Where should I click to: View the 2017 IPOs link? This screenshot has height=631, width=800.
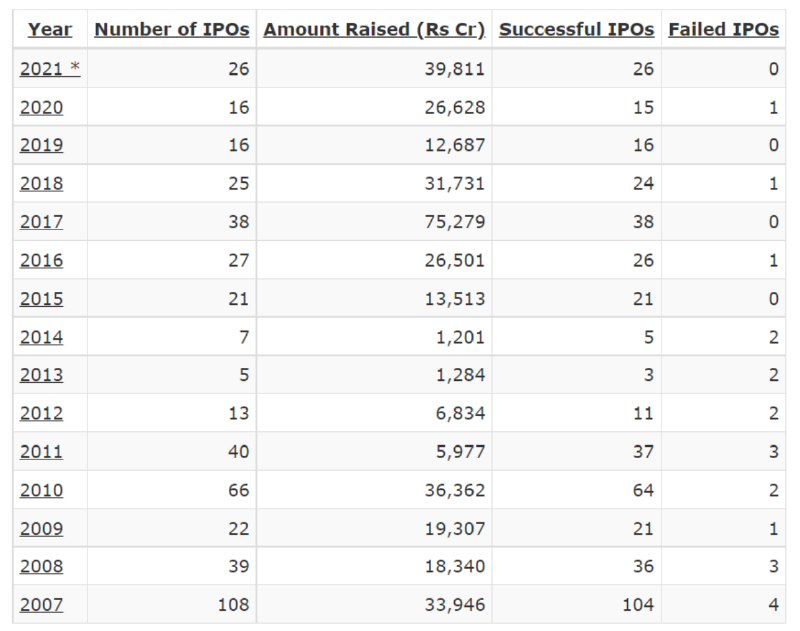pyautogui.click(x=41, y=222)
